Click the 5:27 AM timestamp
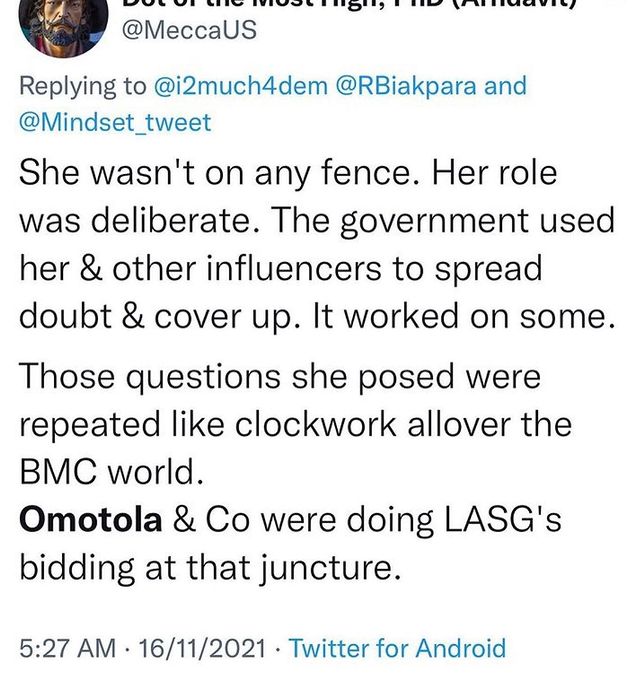This screenshot has width=640, height=673. pos(68,648)
